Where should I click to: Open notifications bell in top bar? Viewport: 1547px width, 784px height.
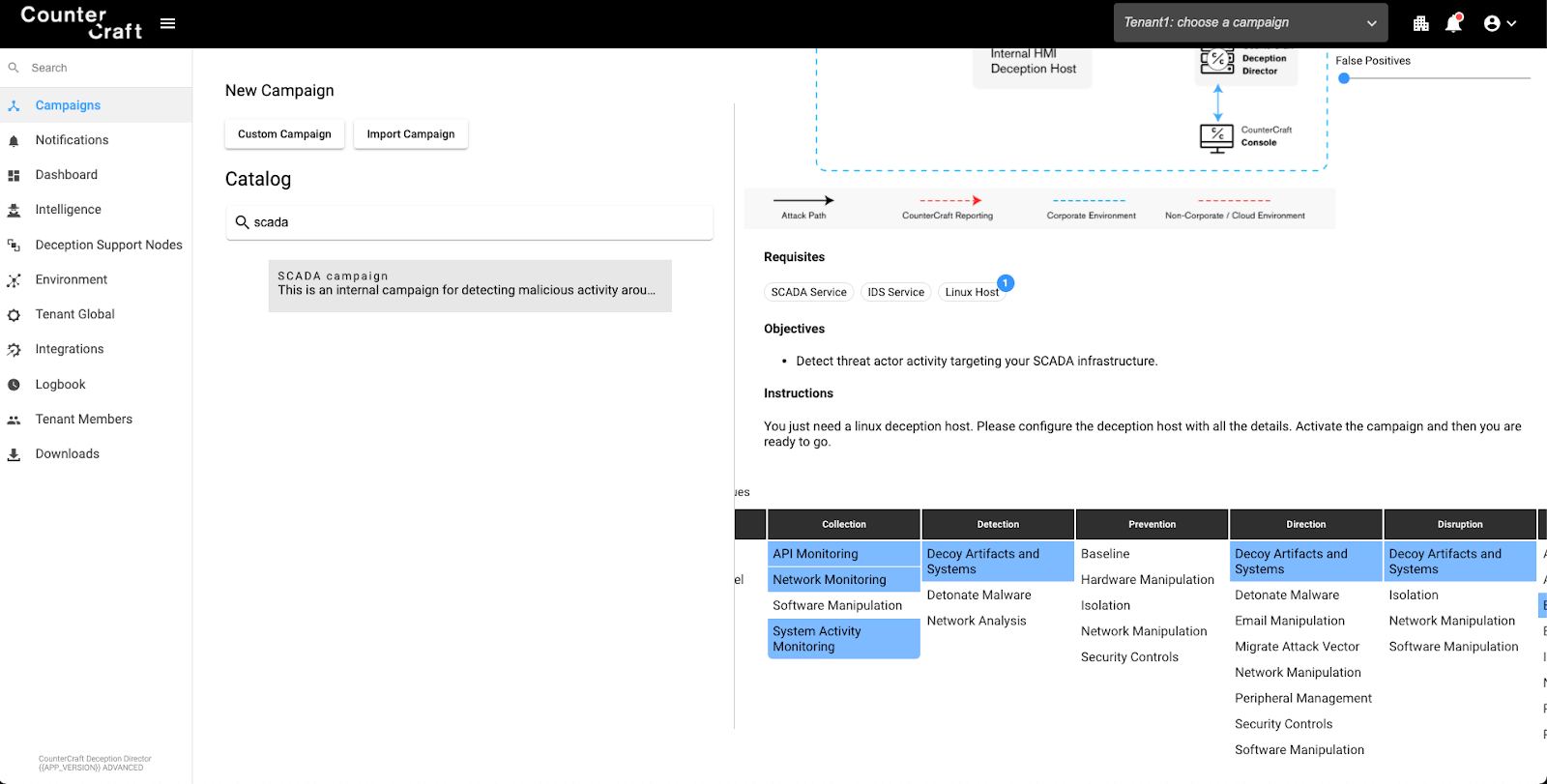tap(1453, 23)
